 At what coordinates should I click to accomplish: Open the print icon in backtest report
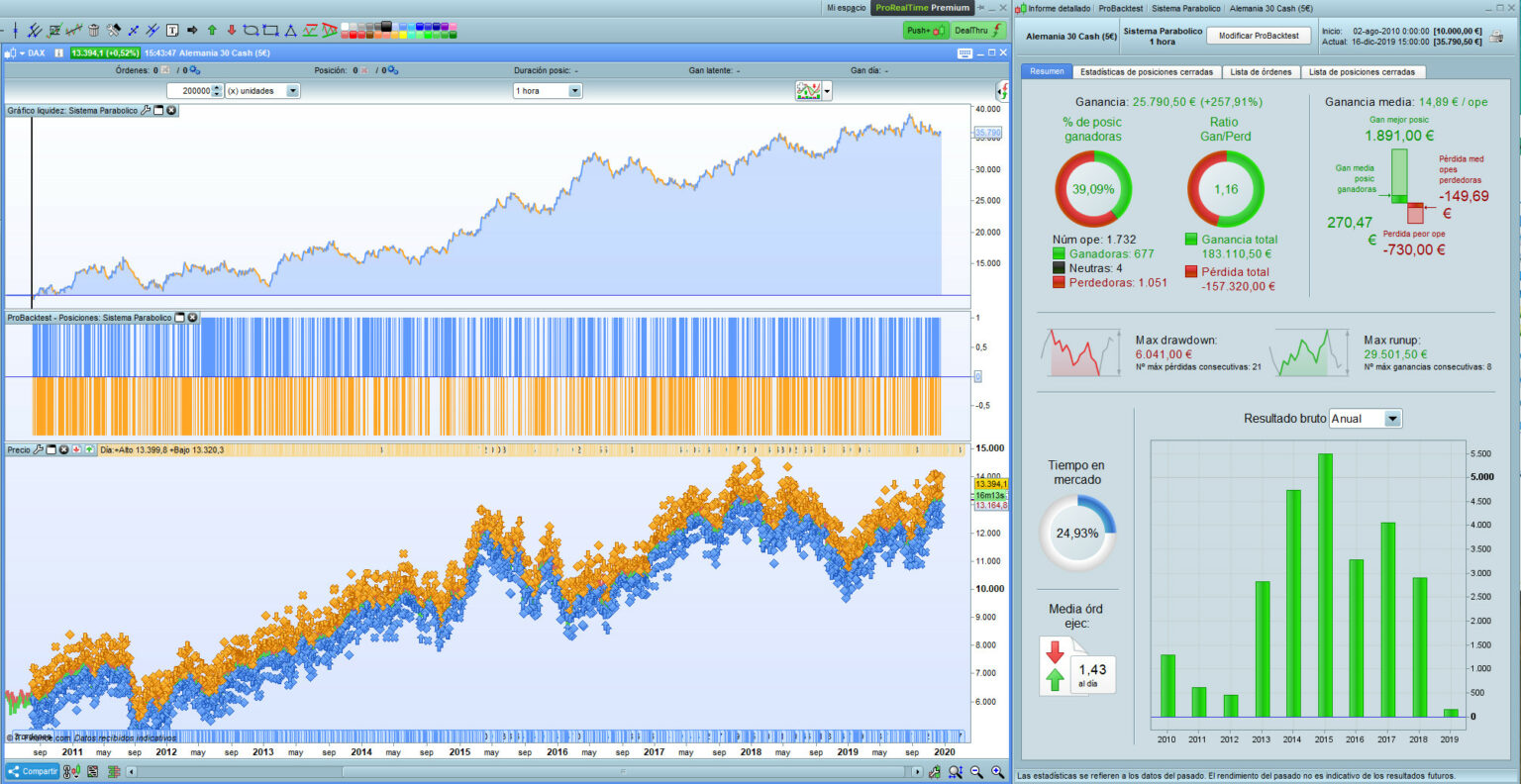click(1495, 36)
